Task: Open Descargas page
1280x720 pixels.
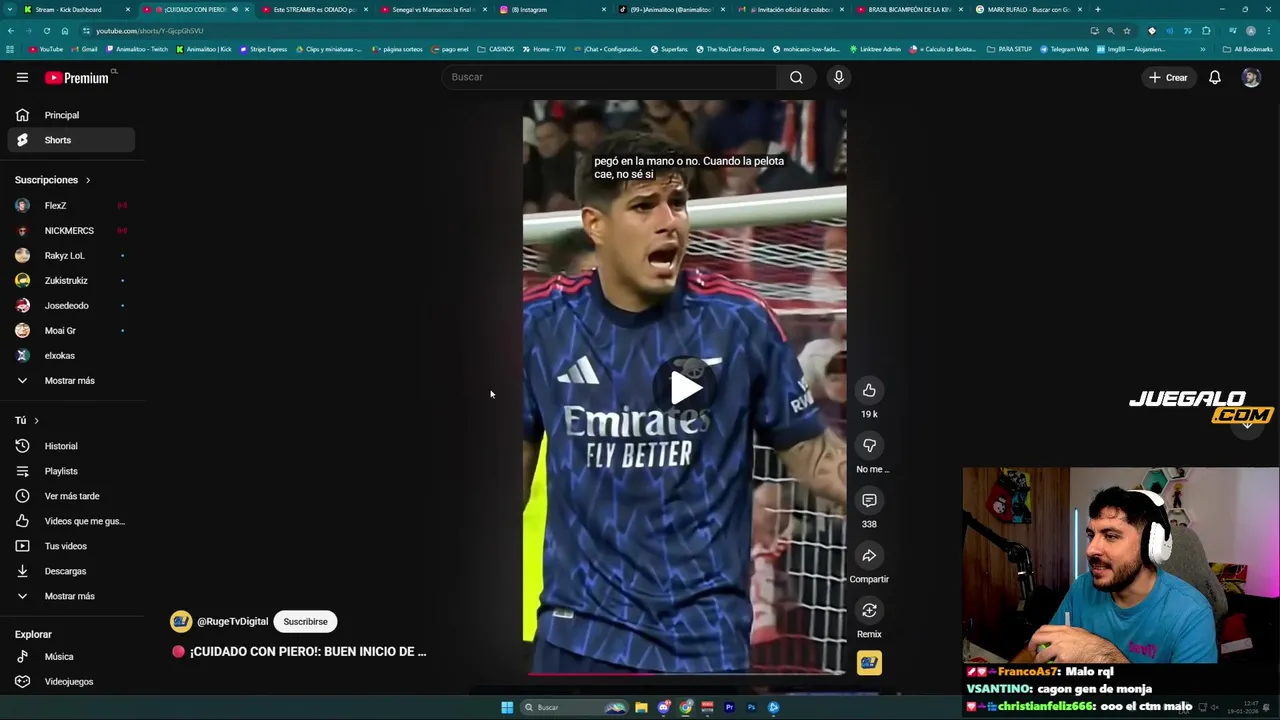Action: point(71,571)
